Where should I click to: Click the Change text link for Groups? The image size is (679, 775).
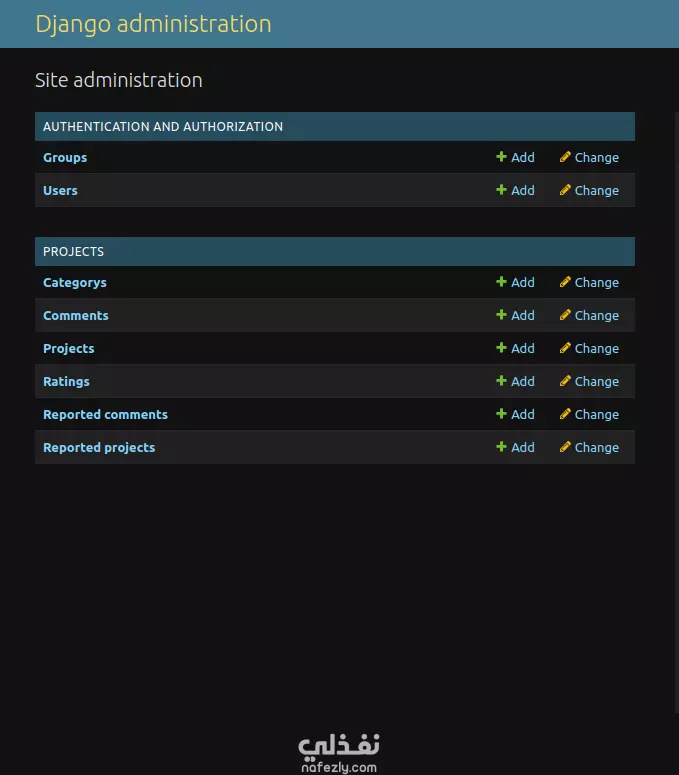click(x=596, y=158)
